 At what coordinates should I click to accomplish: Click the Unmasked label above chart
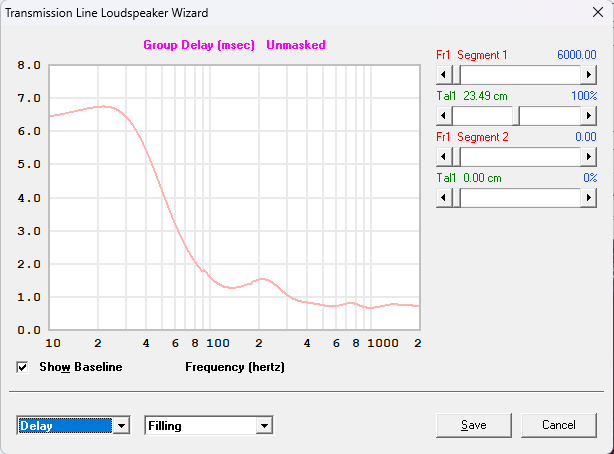[x=296, y=45]
